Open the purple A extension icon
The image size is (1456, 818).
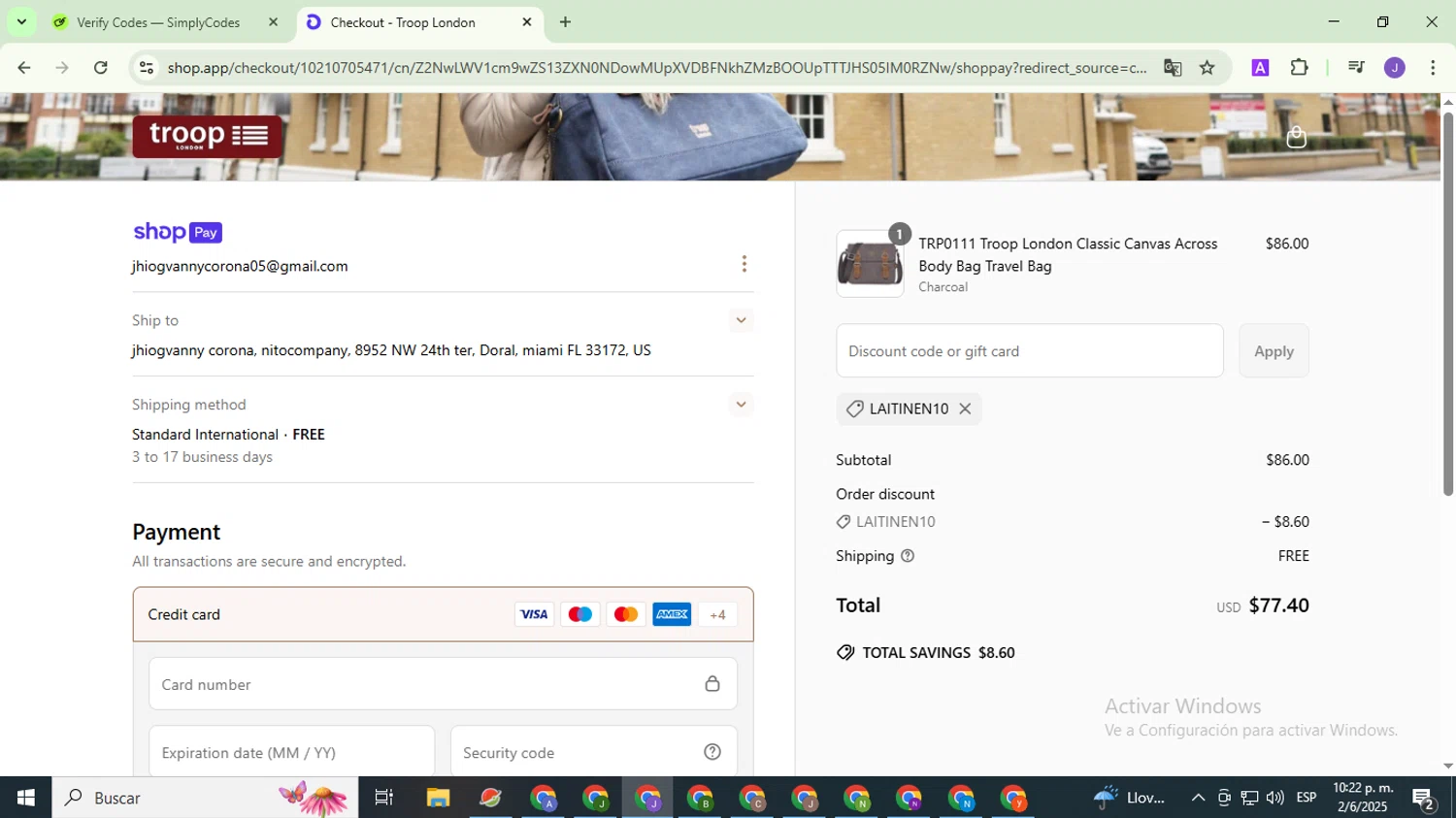1260,67
